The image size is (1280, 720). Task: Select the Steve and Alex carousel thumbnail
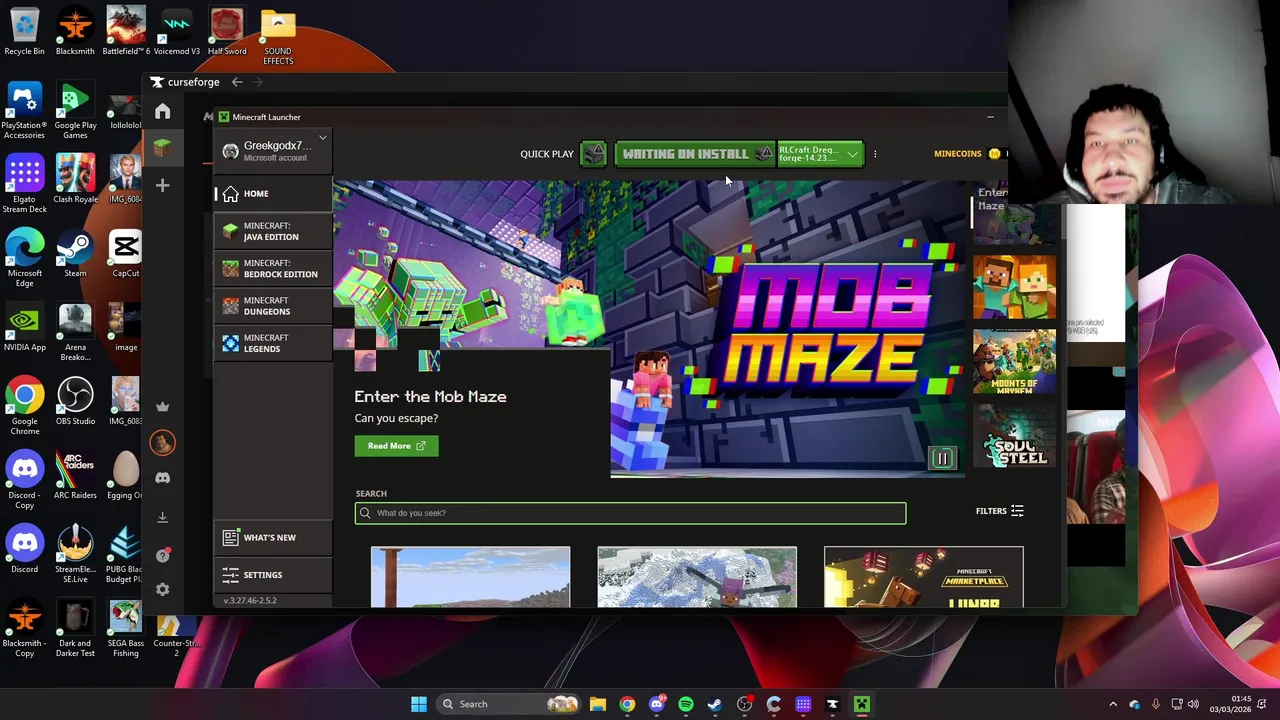(x=1014, y=287)
